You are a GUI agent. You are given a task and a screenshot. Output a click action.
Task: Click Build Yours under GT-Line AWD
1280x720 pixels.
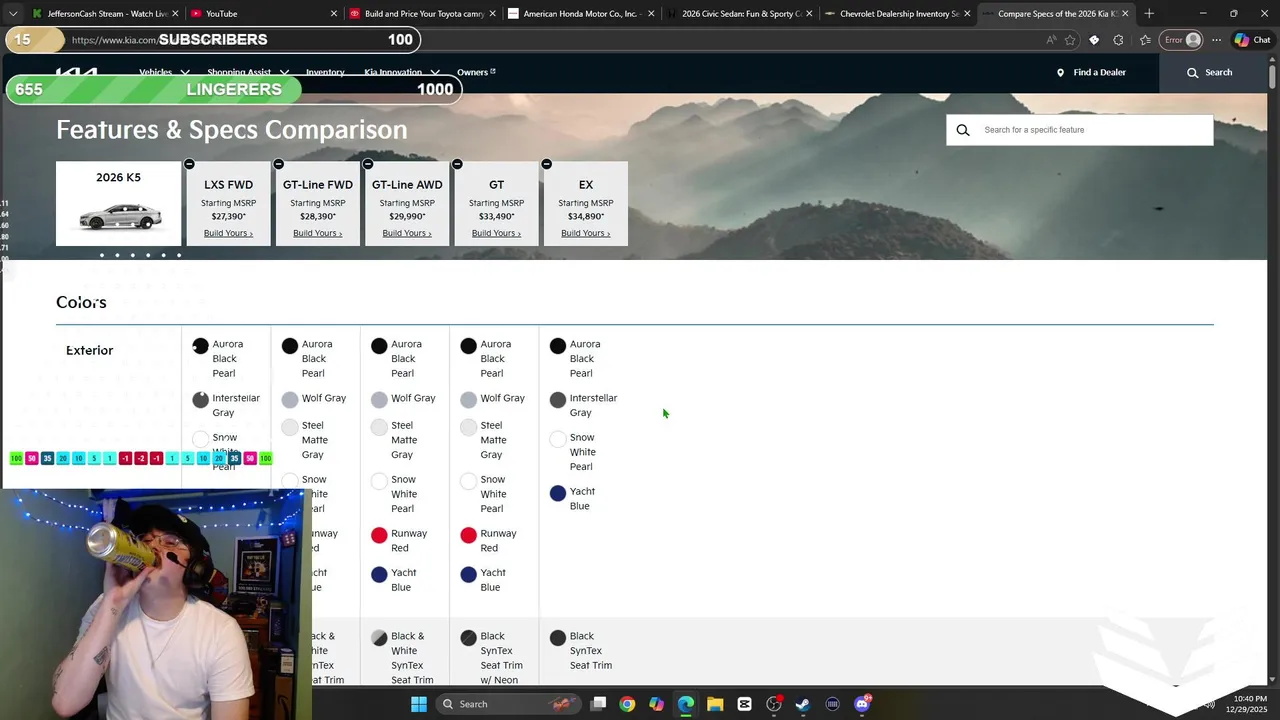pos(407,233)
